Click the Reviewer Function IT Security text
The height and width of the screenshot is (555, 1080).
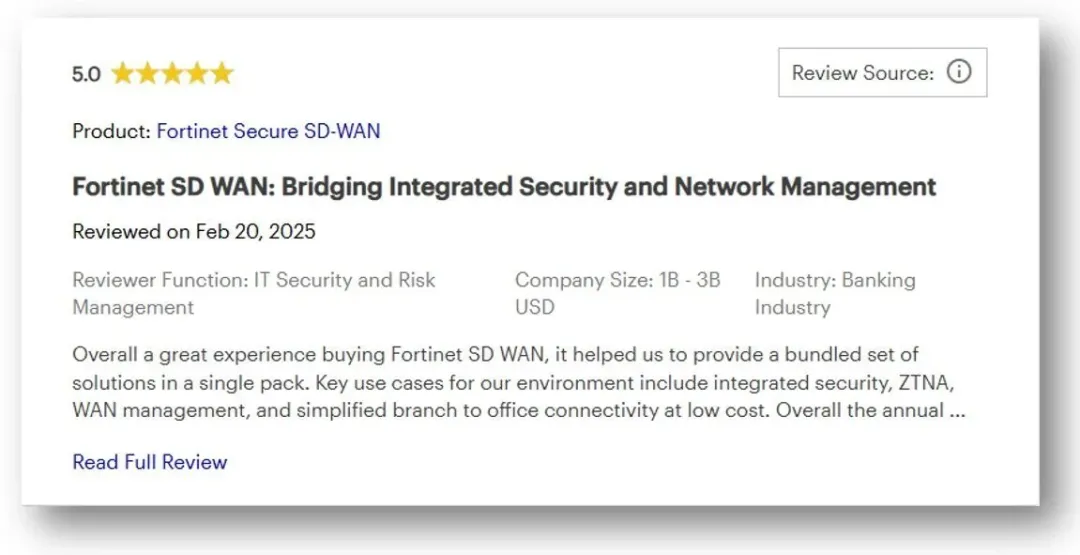pos(253,281)
